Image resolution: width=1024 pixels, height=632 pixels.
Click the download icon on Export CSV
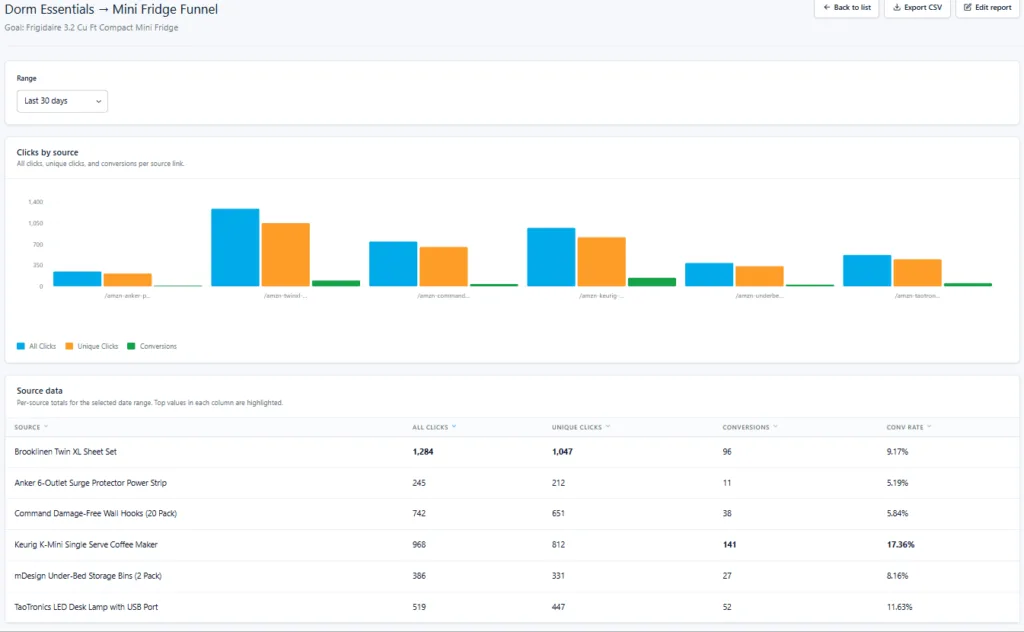pyautogui.click(x=897, y=8)
